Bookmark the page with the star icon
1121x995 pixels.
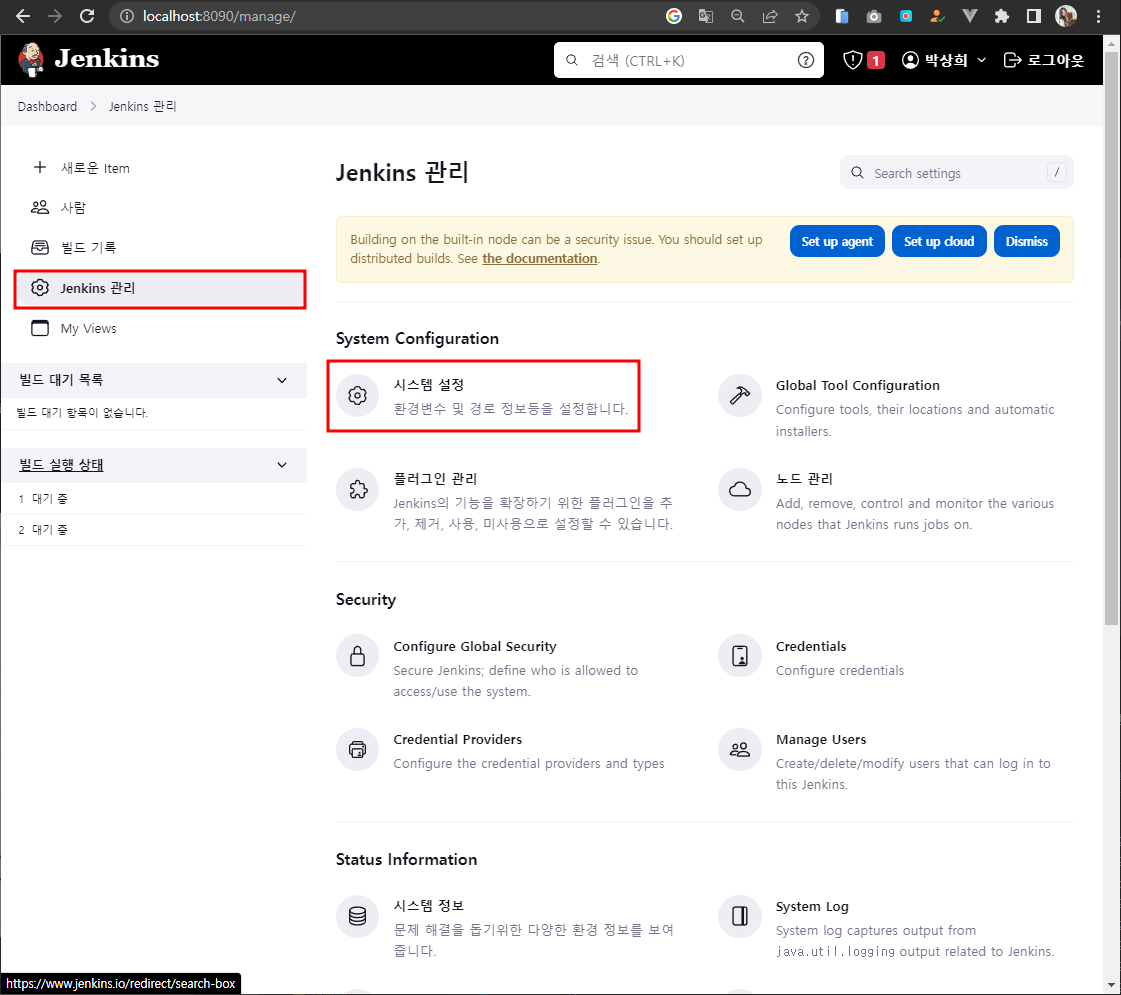pyautogui.click(x=802, y=16)
